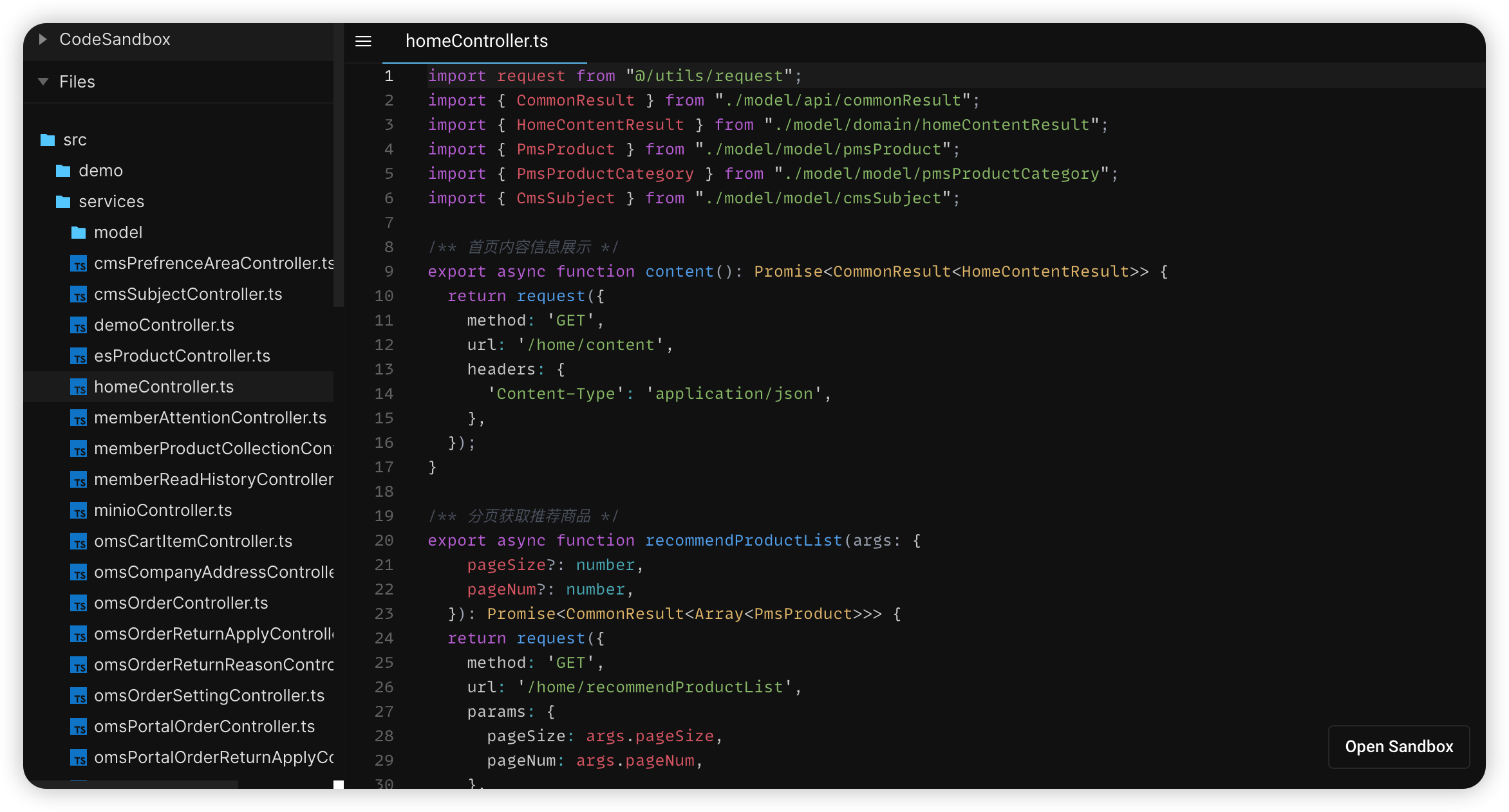Open the hamburger menu above the editor
1509x812 pixels.
coord(363,41)
